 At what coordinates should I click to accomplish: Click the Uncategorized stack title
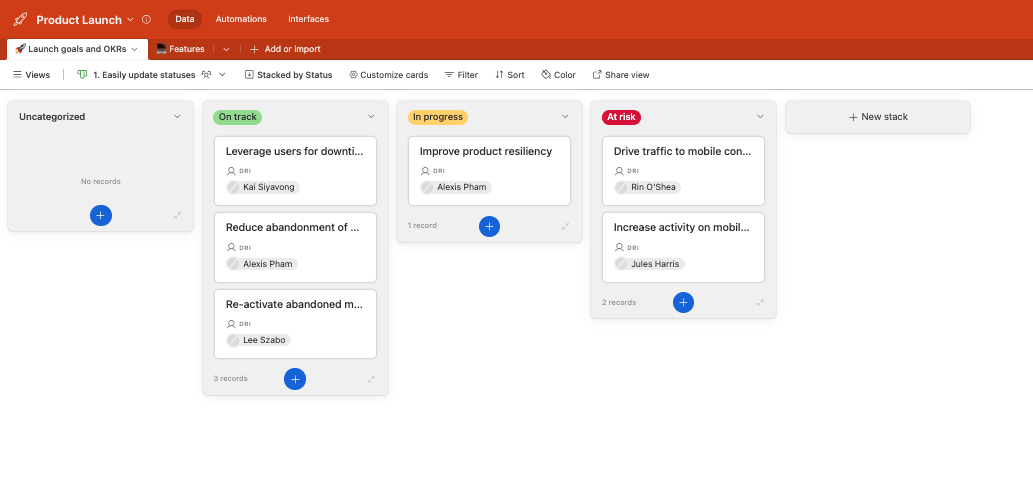[52, 117]
